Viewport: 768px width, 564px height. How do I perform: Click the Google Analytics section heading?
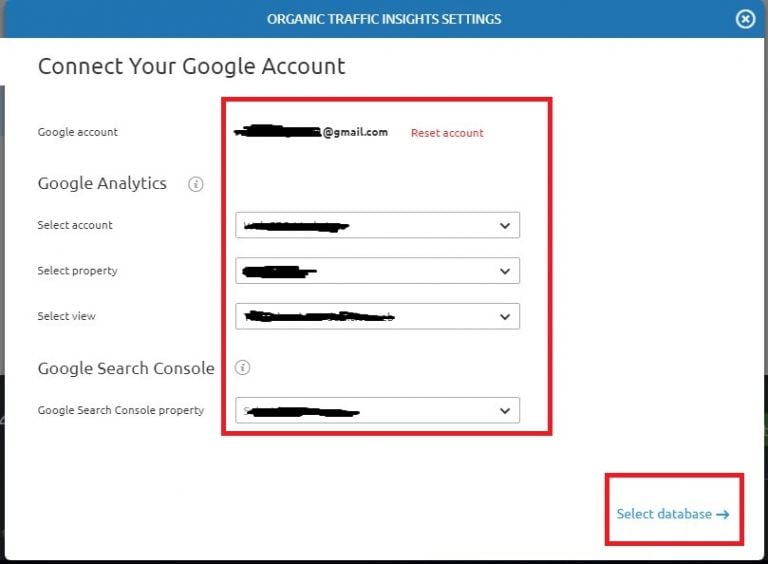[102, 184]
